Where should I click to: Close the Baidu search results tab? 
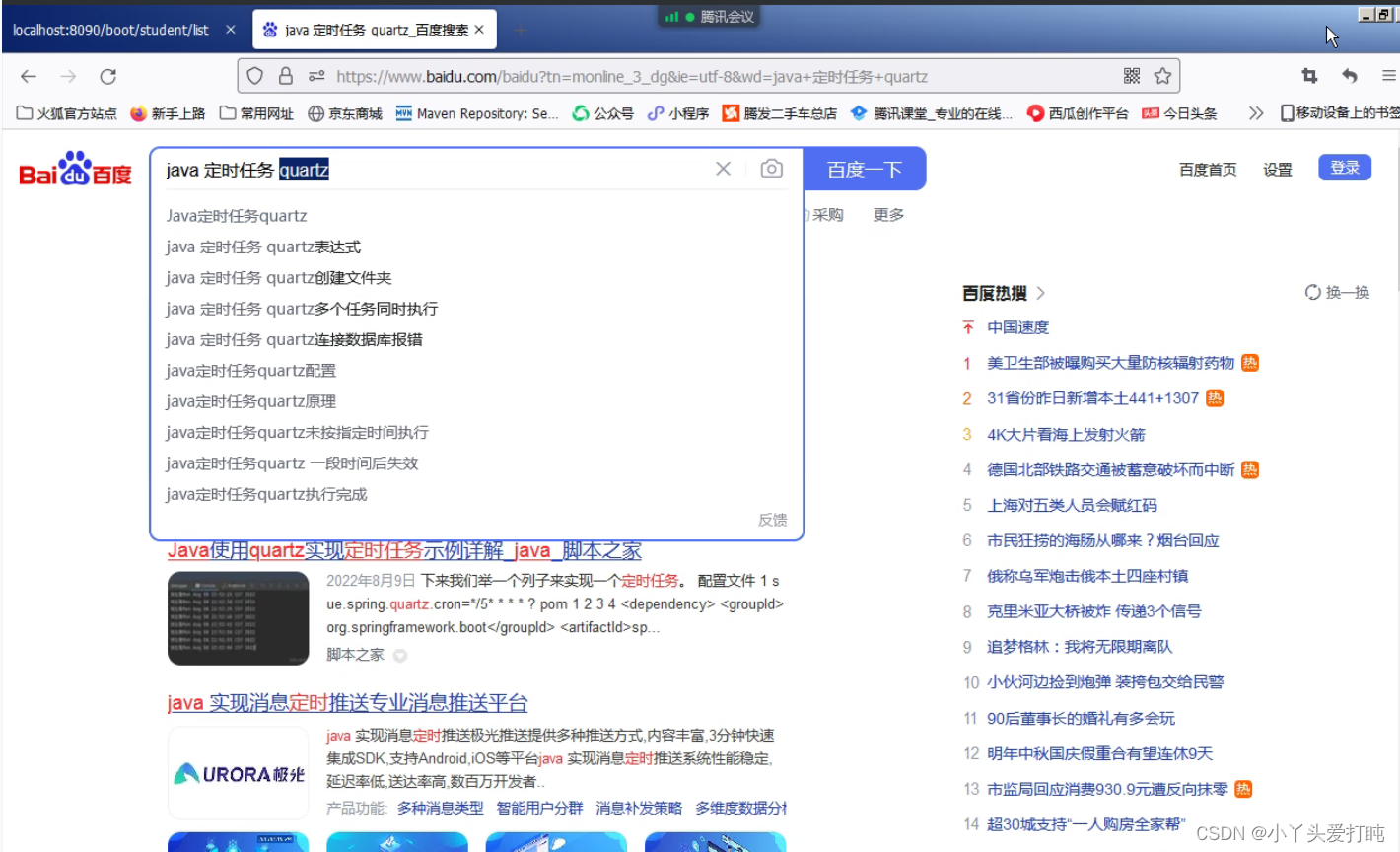click(479, 30)
